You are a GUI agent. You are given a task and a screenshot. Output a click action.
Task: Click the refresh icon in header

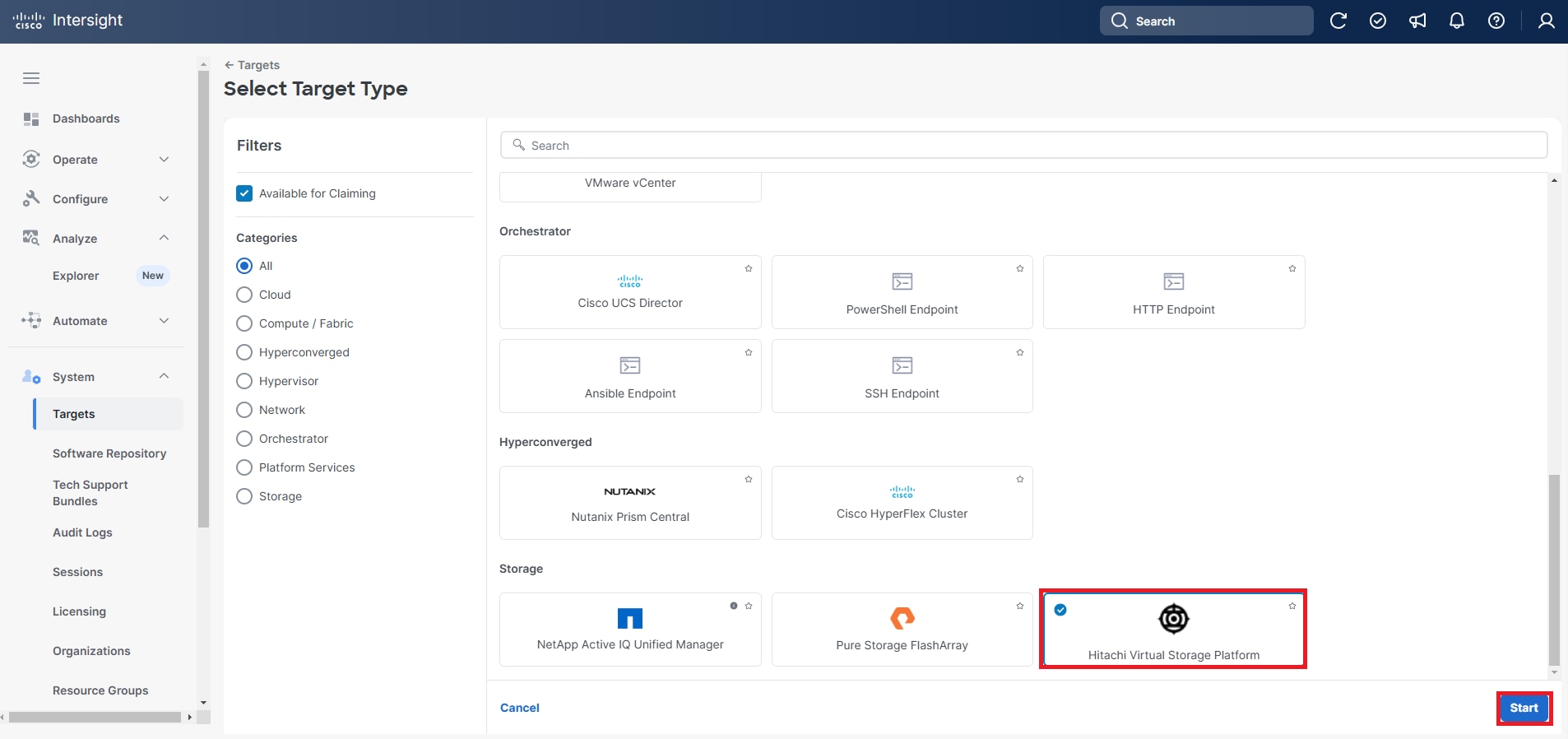tap(1338, 21)
